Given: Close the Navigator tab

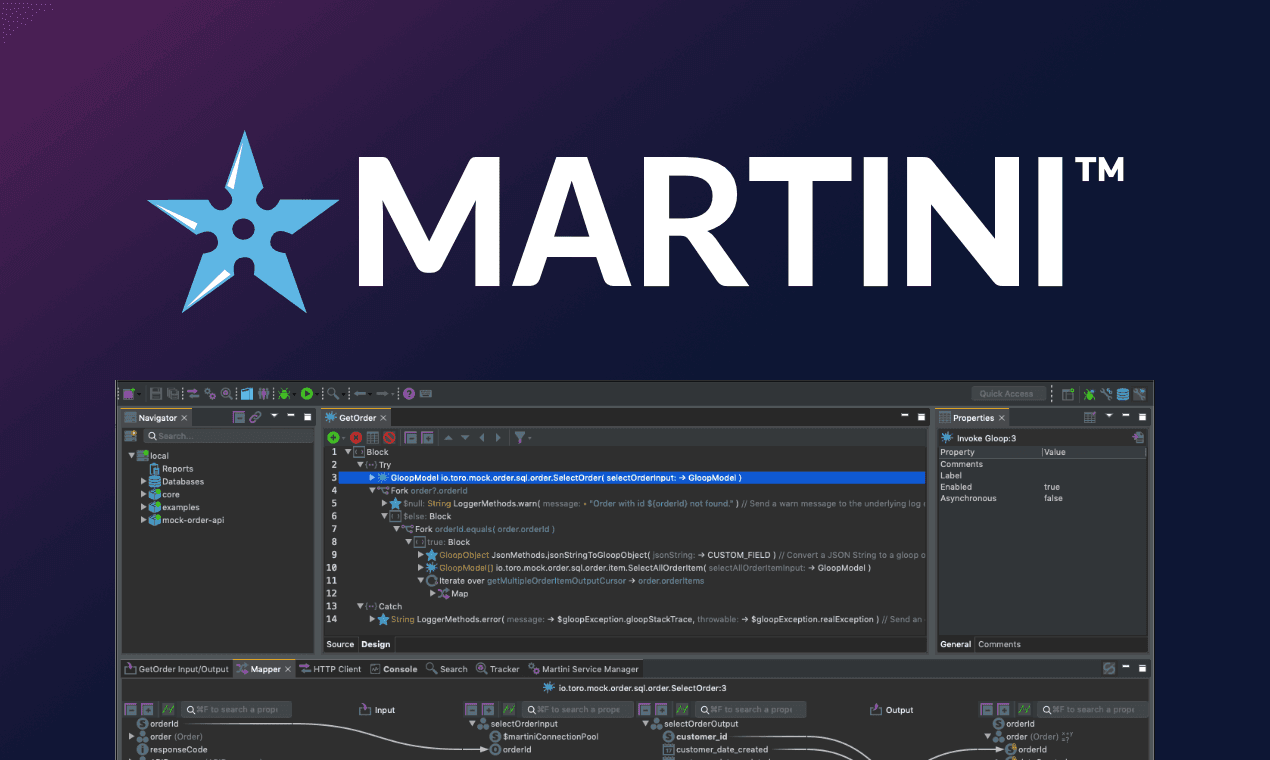Looking at the screenshot, I should (184, 418).
